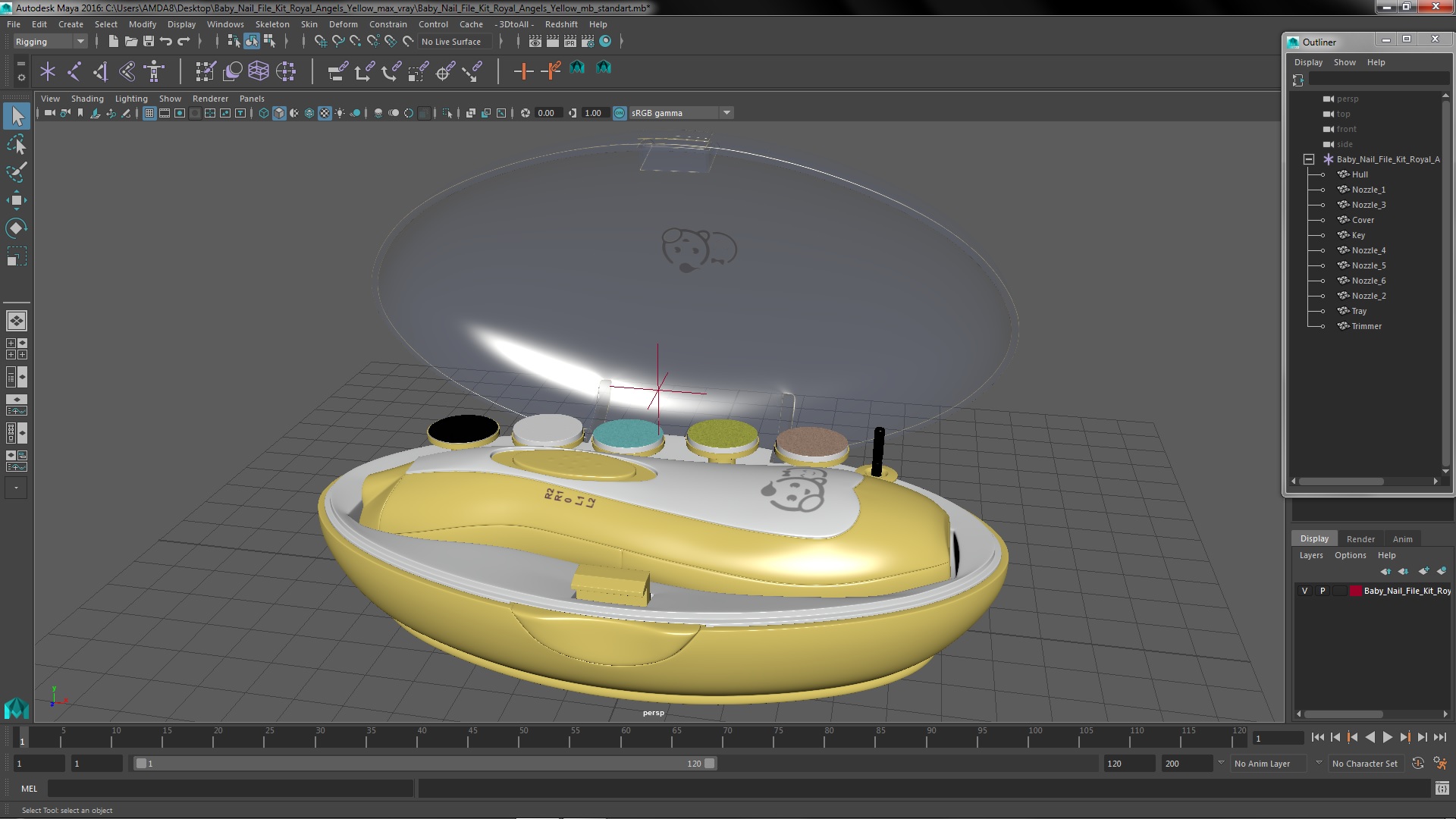
Task: Switch to the Anim layer tab
Action: [x=1402, y=539]
